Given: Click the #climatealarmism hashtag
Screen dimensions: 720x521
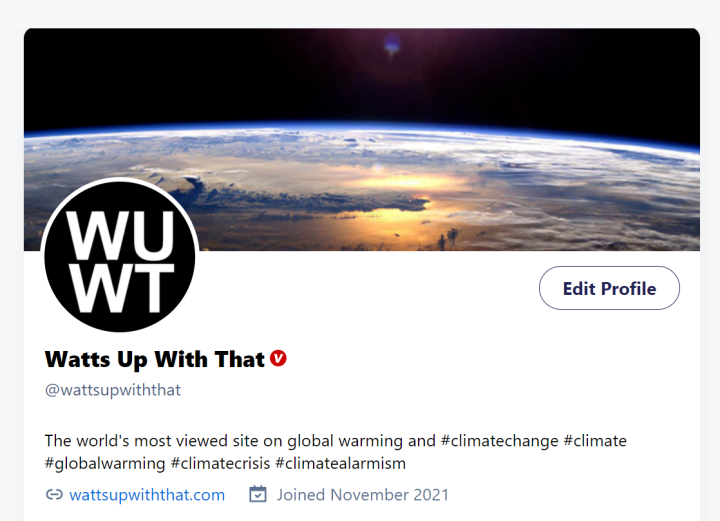Looking at the screenshot, I should point(340,463).
